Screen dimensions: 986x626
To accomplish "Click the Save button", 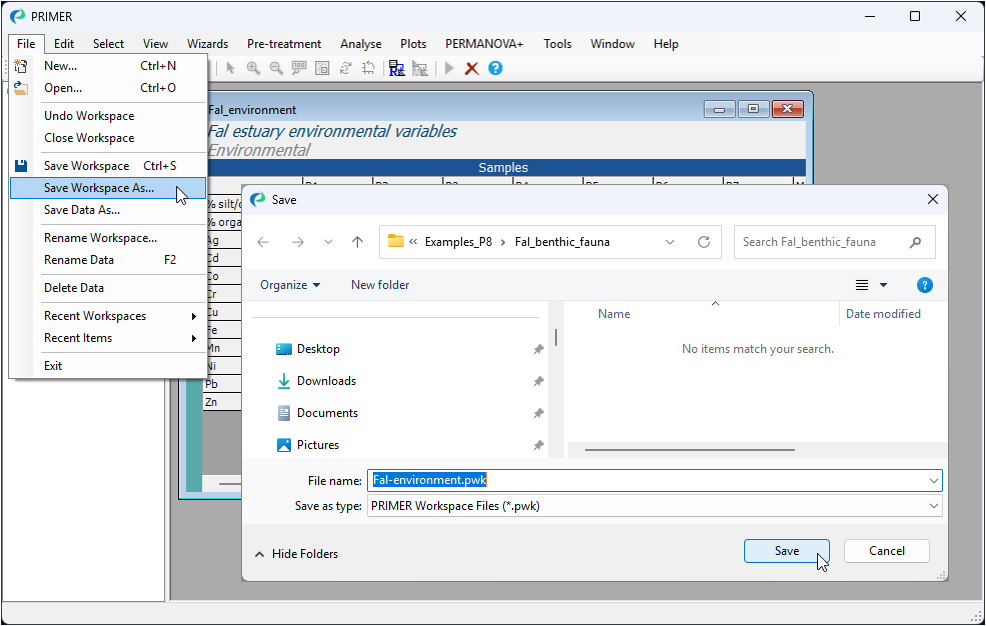I will pos(786,551).
